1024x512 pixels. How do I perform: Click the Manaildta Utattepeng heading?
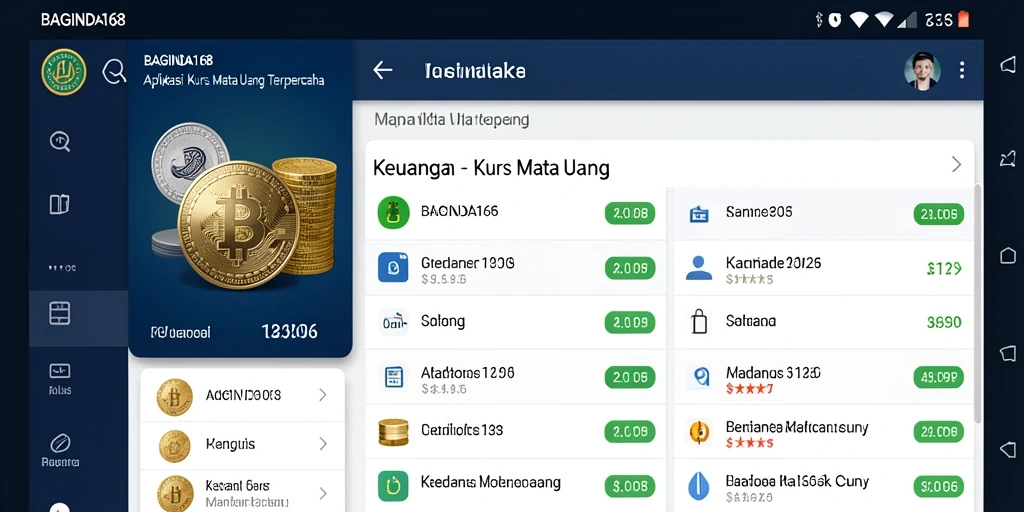(451, 120)
